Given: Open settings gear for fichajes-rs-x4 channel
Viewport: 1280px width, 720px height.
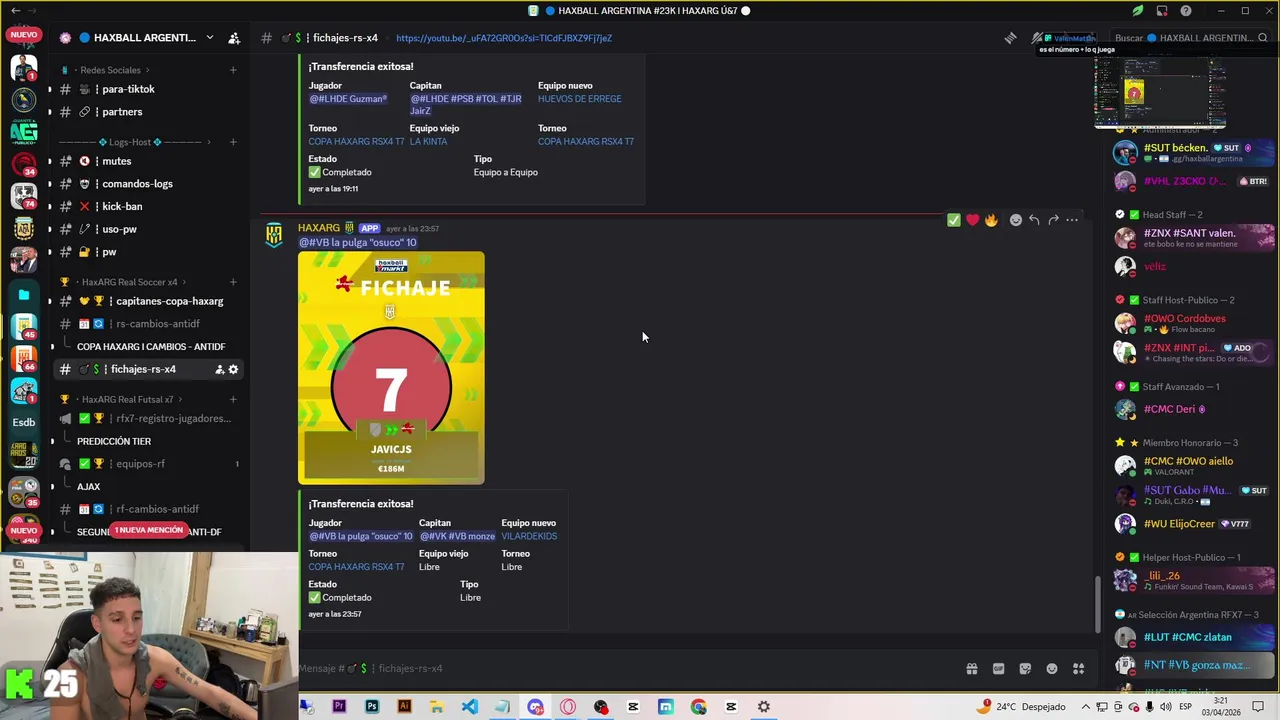Looking at the screenshot, I should point(234,369).
